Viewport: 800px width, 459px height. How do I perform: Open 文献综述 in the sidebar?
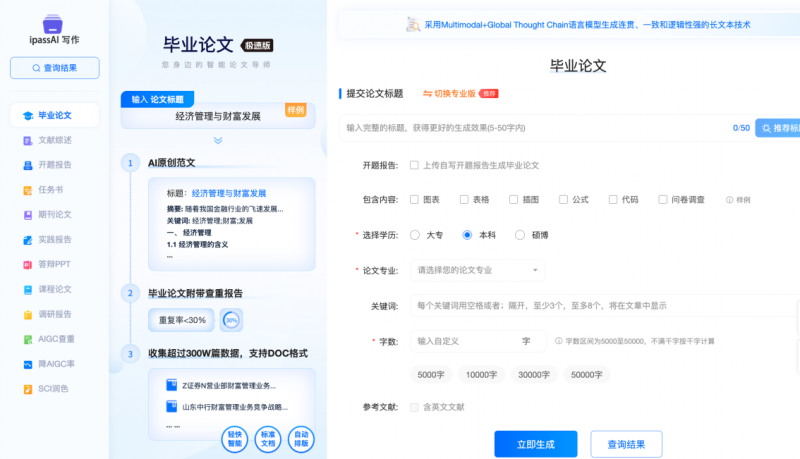(55, 140)
